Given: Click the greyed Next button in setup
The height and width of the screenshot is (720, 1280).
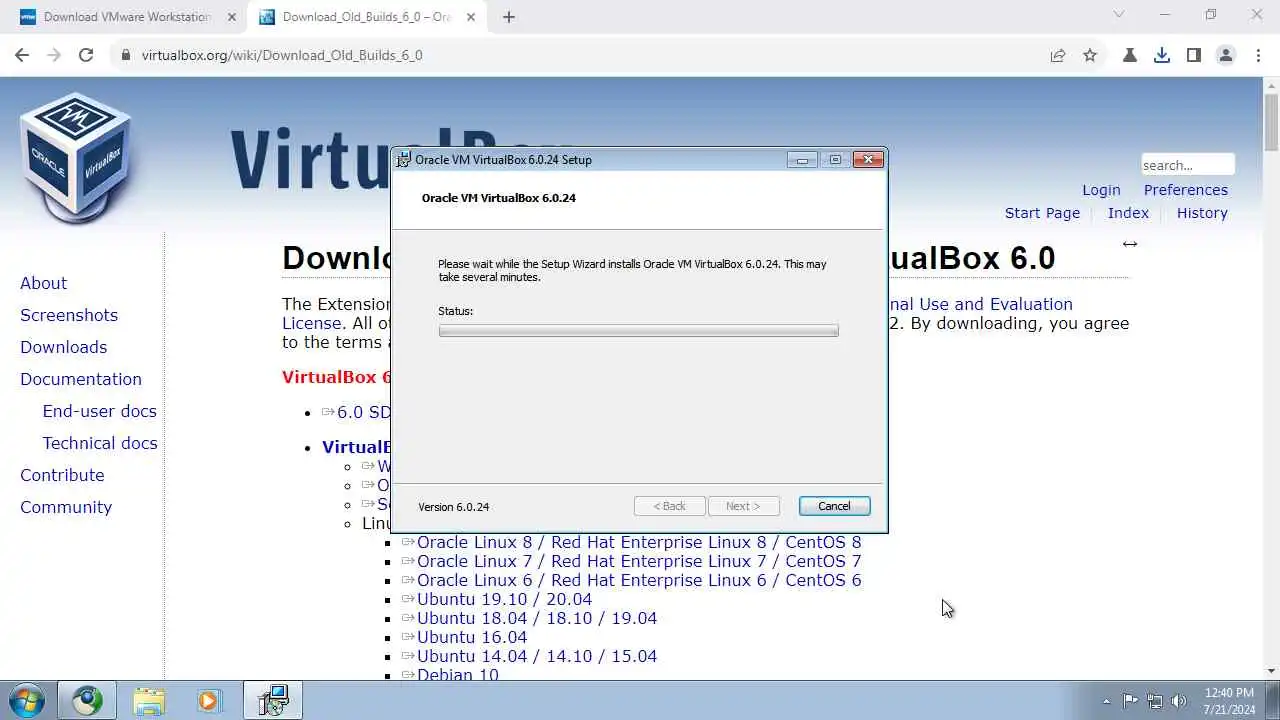Looking at the screenshot, I should pyautogui.click(x=743, y=506).
